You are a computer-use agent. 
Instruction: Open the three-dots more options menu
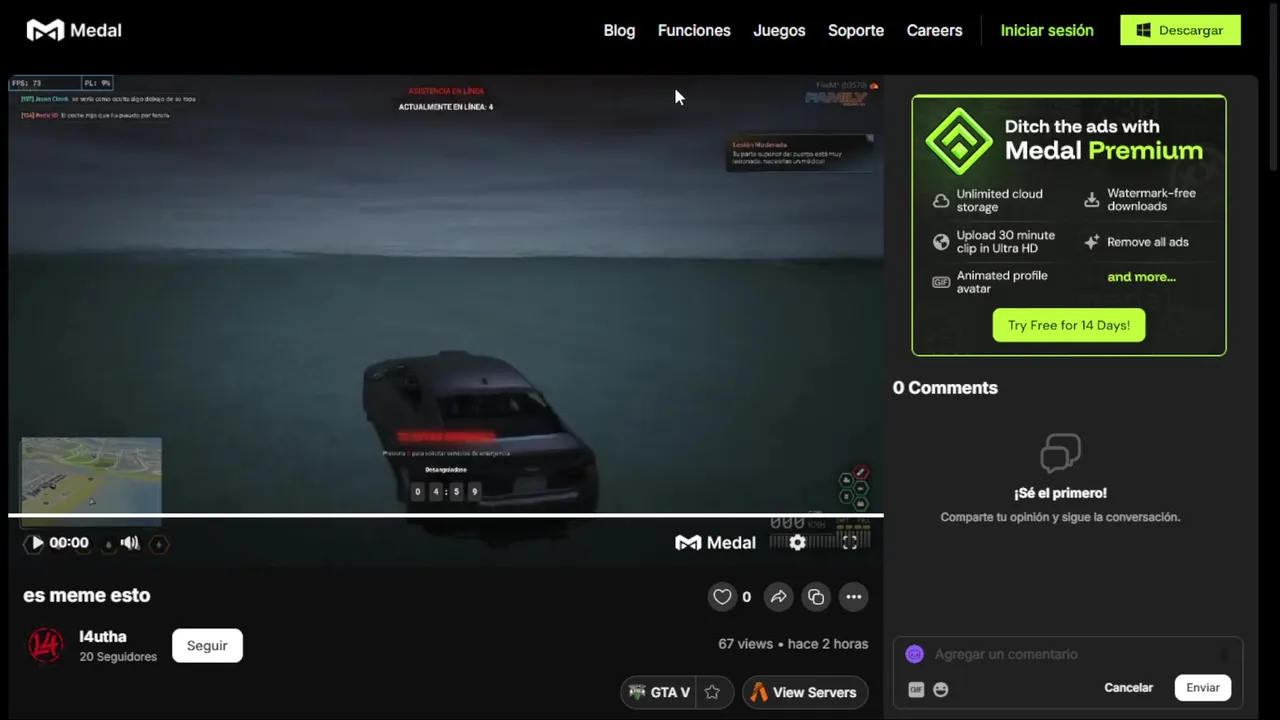853,597
